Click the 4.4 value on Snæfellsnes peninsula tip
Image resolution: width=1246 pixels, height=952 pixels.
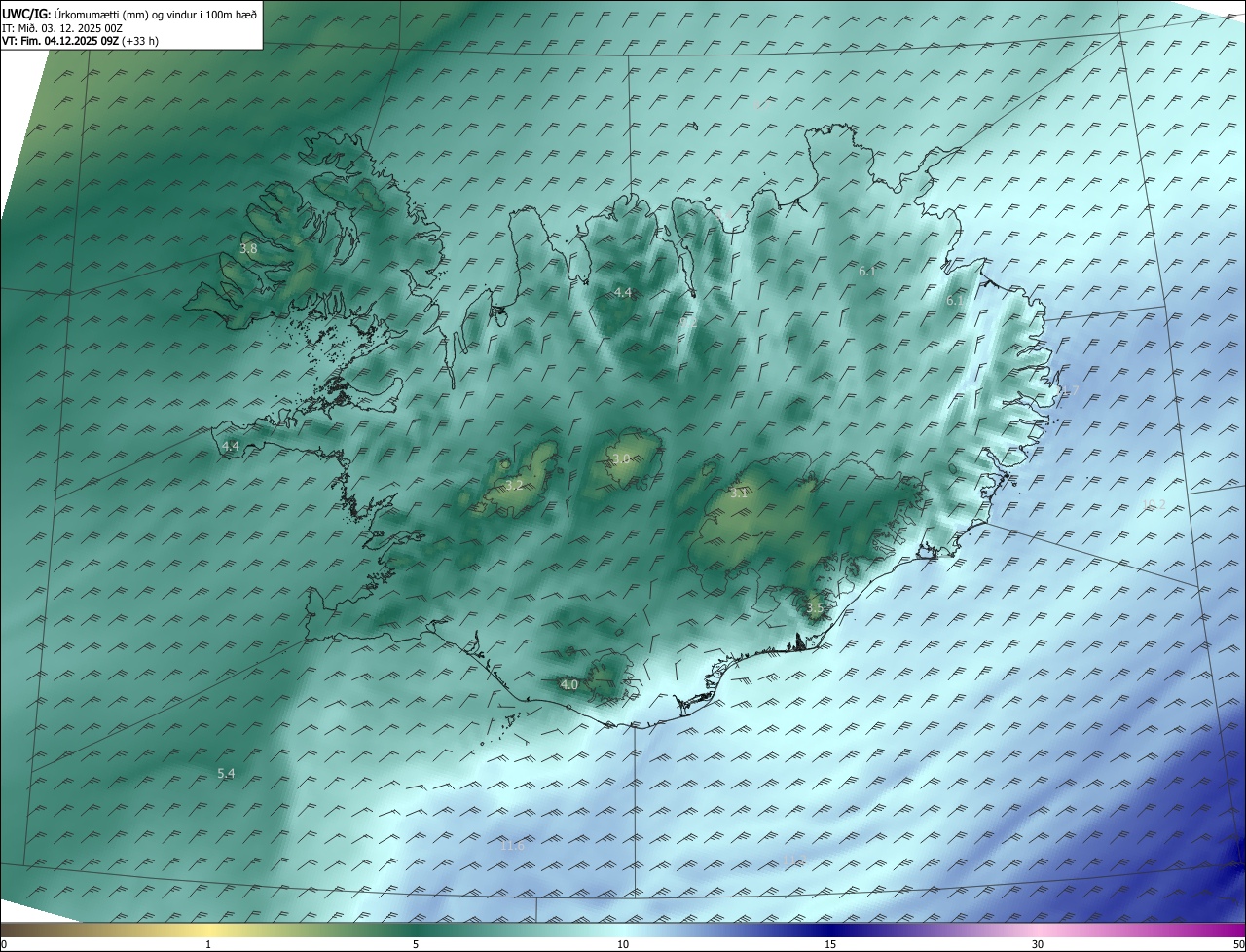231,447
